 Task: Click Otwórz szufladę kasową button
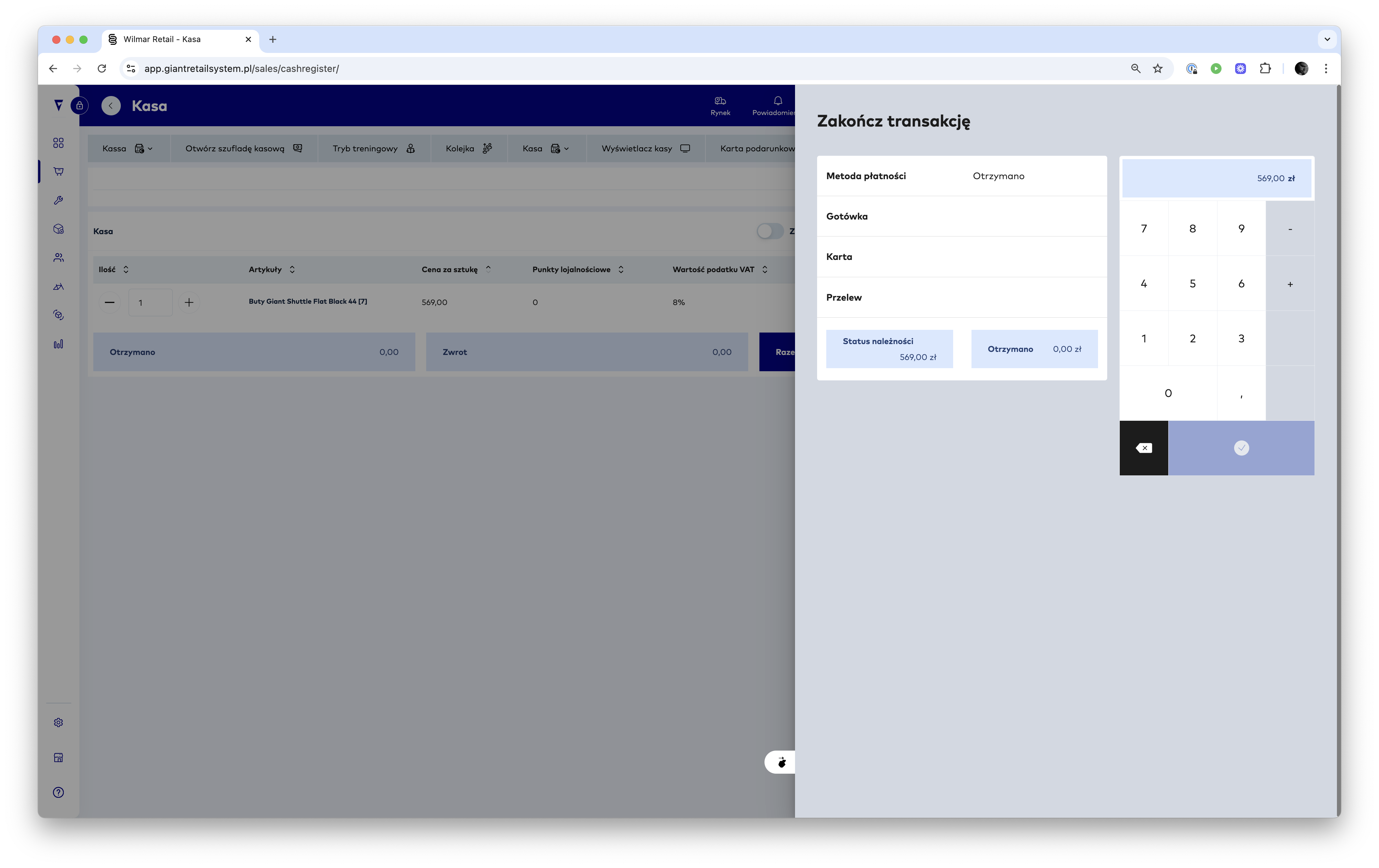[x=243, y=149]
